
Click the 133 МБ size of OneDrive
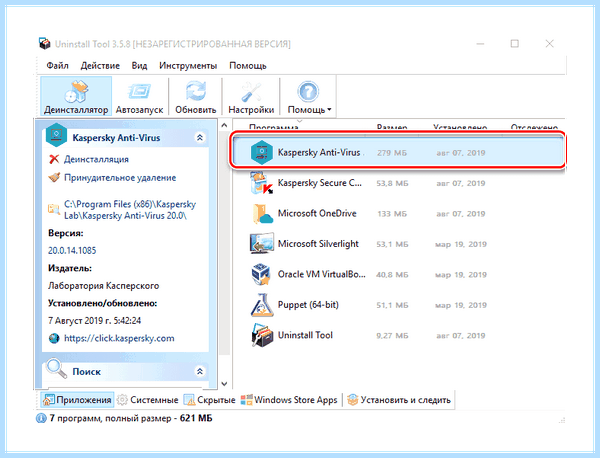click(x=391, y=214)
